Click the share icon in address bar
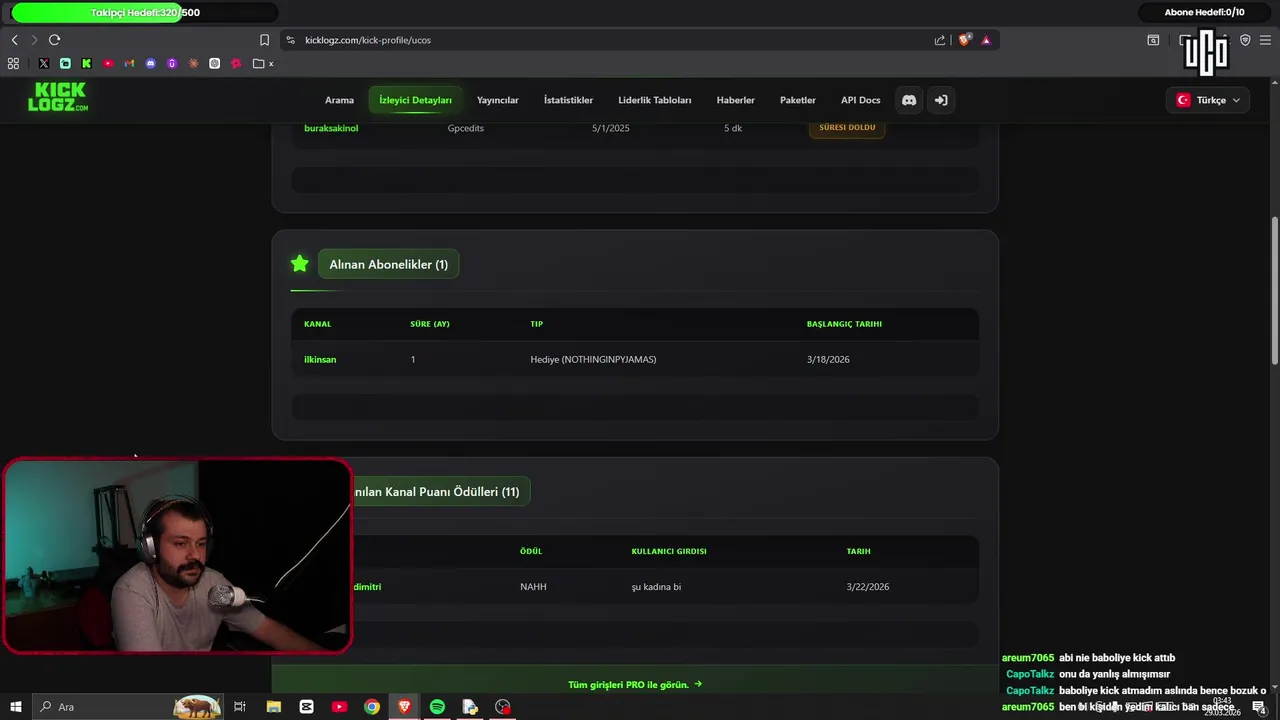Image resolution: width=1280 pixels, height=720 pixels. 940,40
